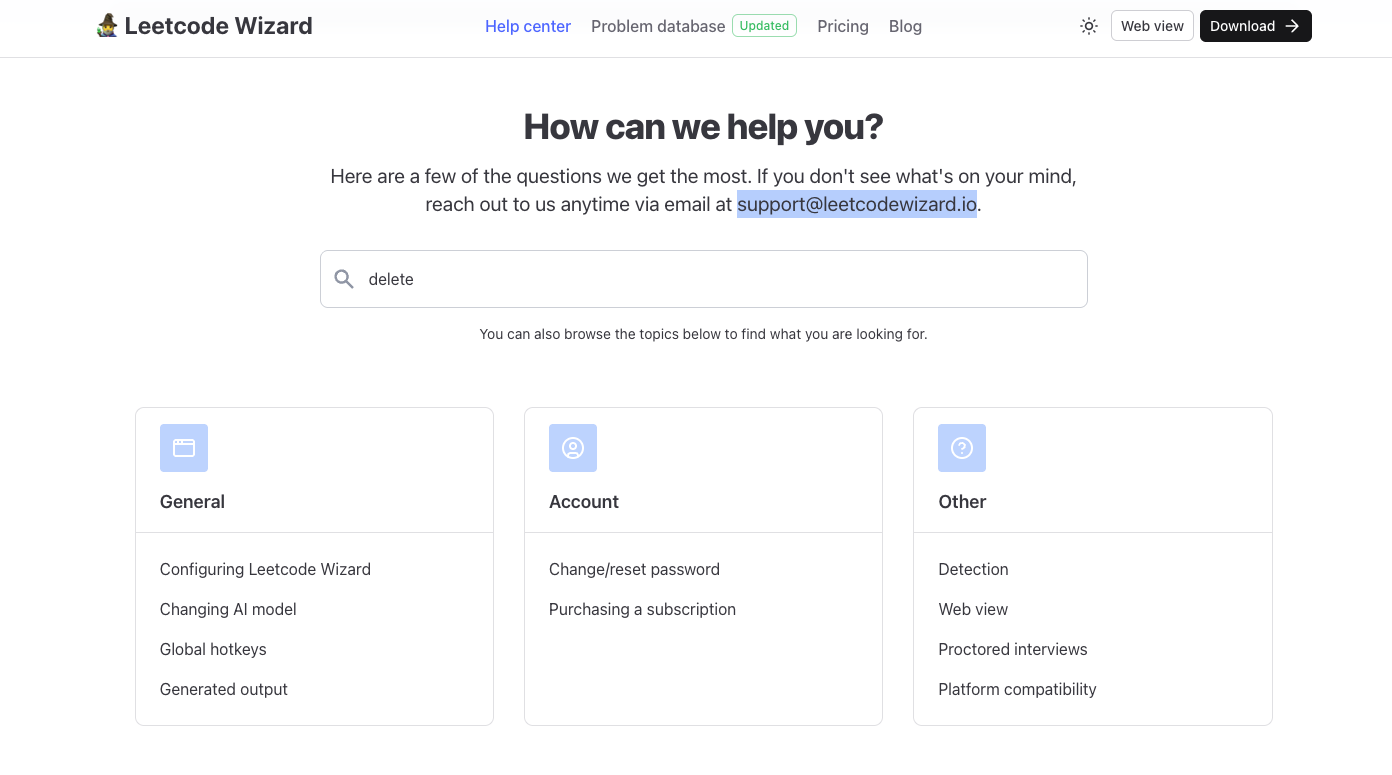Viewport: 1392px width, 775px height.
Task: Open Purchasing a subscription article
Action: [x=642, y=609]
